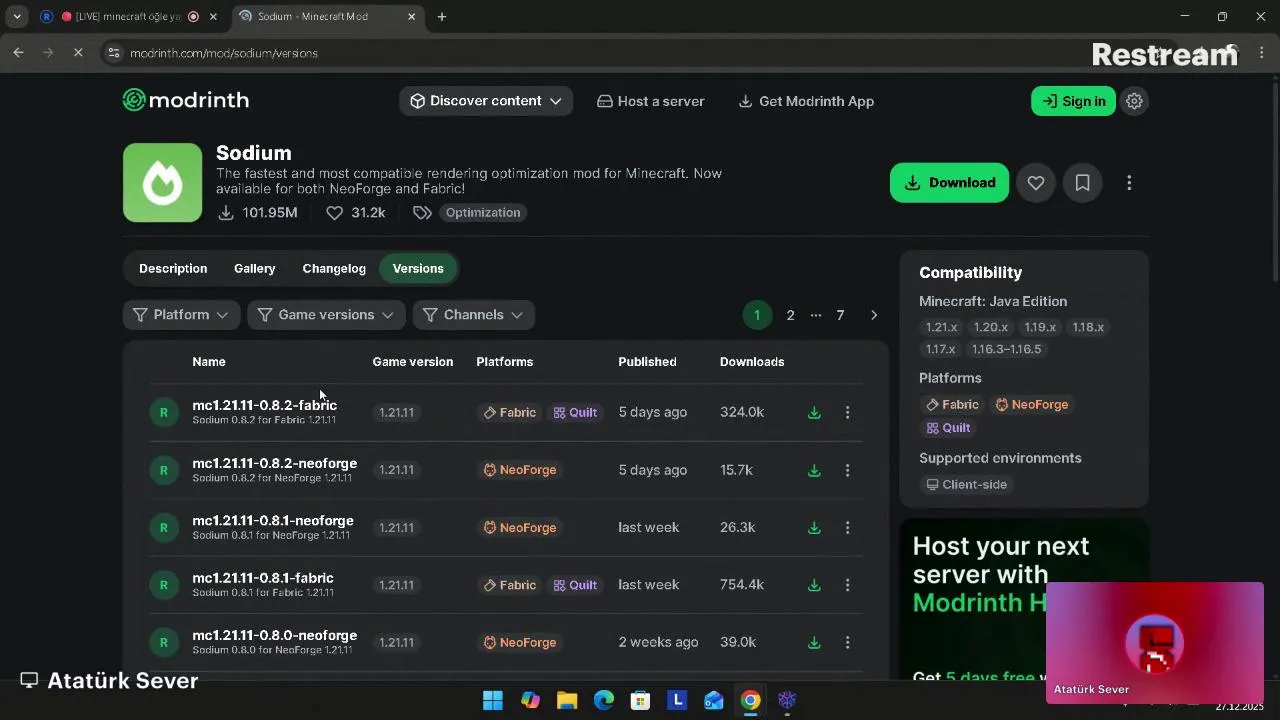The image size is (1280, 720).
Task: Download mc1.21.11-0.8.0-neoforge via its row download icon
Action: (814, 642)
